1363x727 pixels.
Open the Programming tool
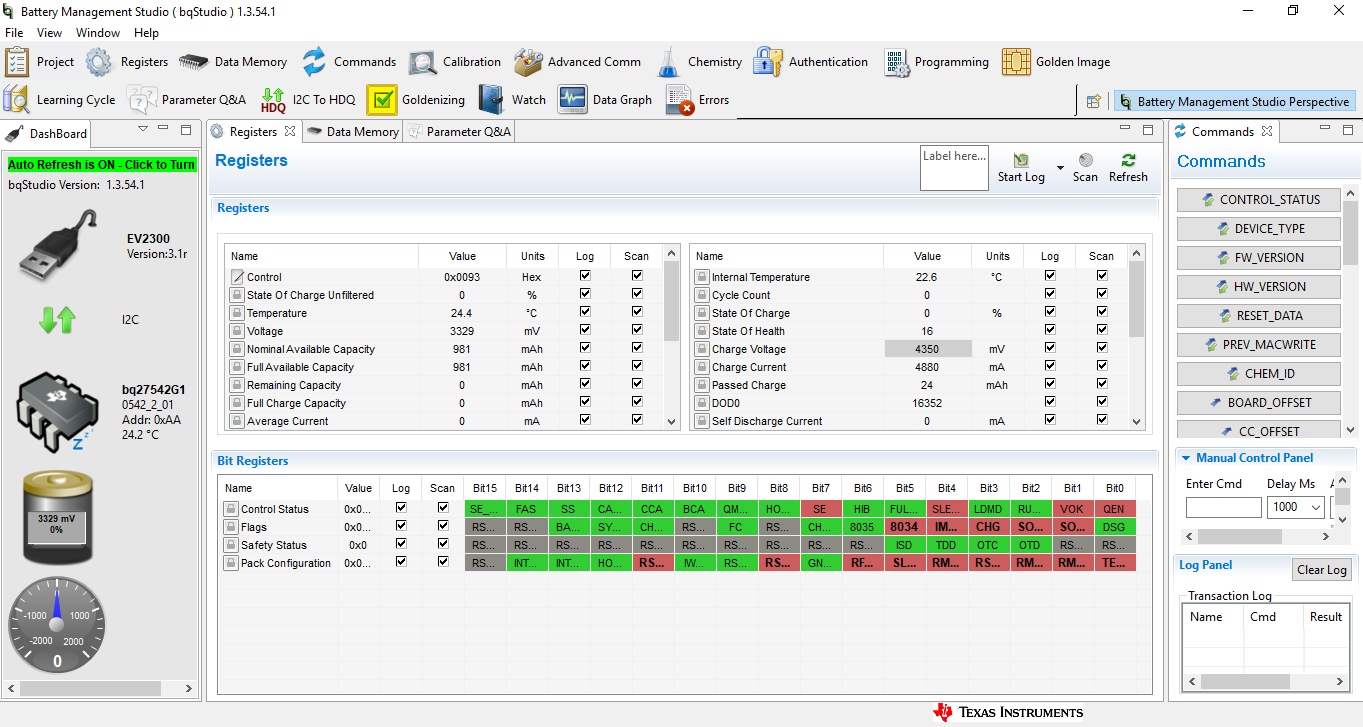(x=896, y=62)
